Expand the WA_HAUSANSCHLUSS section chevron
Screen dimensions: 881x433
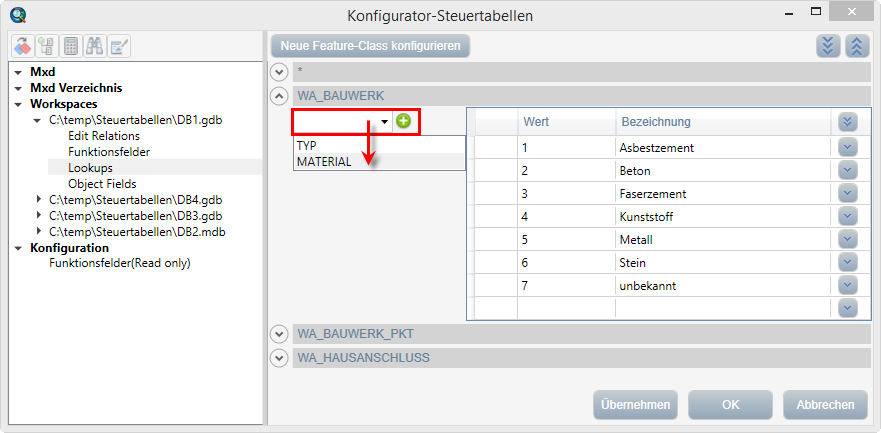pyautogui.click(x=279, y=358)
